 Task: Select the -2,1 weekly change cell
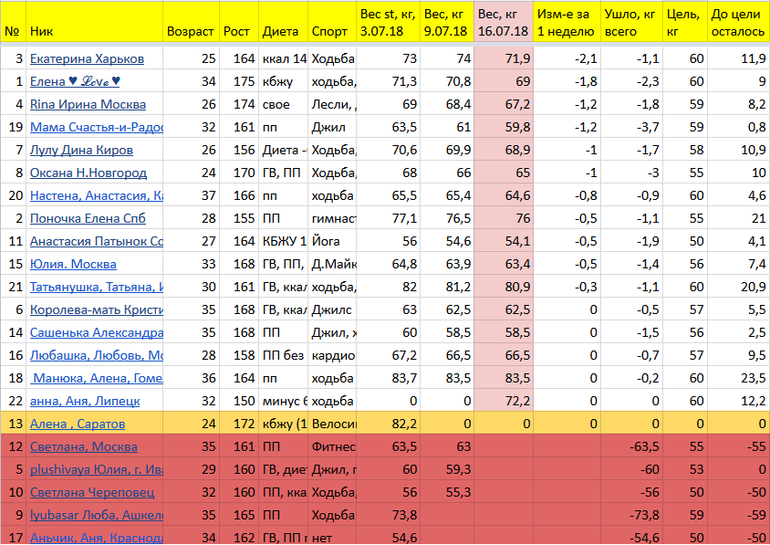(x=567, y=59)
